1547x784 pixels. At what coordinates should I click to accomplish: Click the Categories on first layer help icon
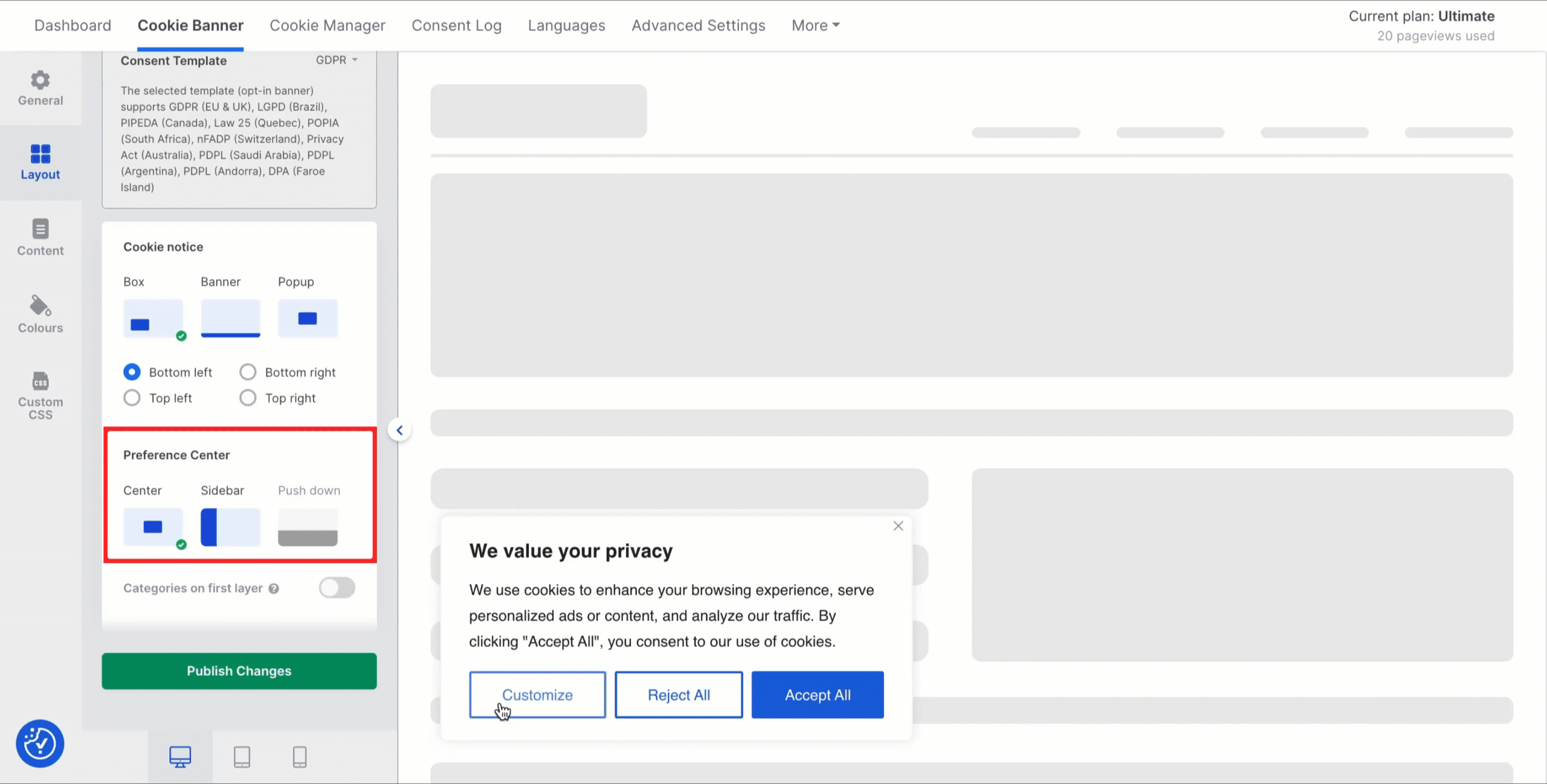(274, 588)
